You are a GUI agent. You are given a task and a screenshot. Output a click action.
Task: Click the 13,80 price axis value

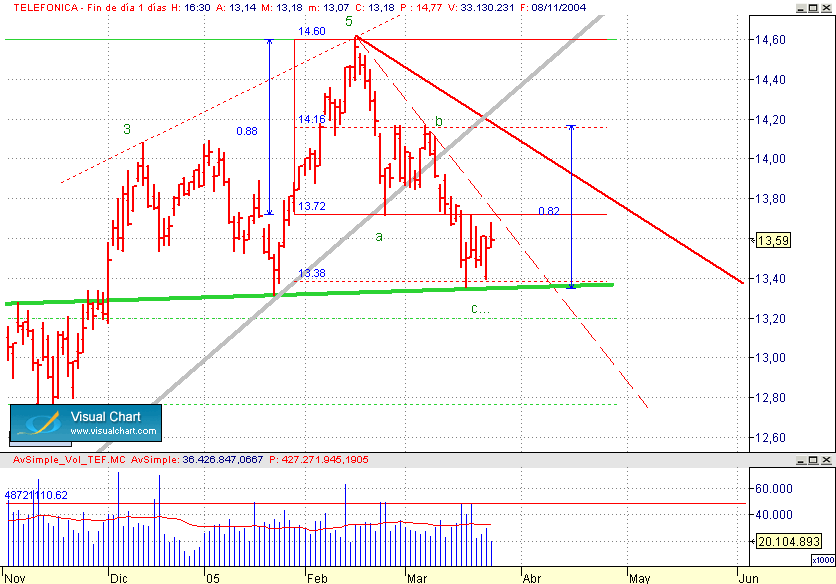point(770,199)
